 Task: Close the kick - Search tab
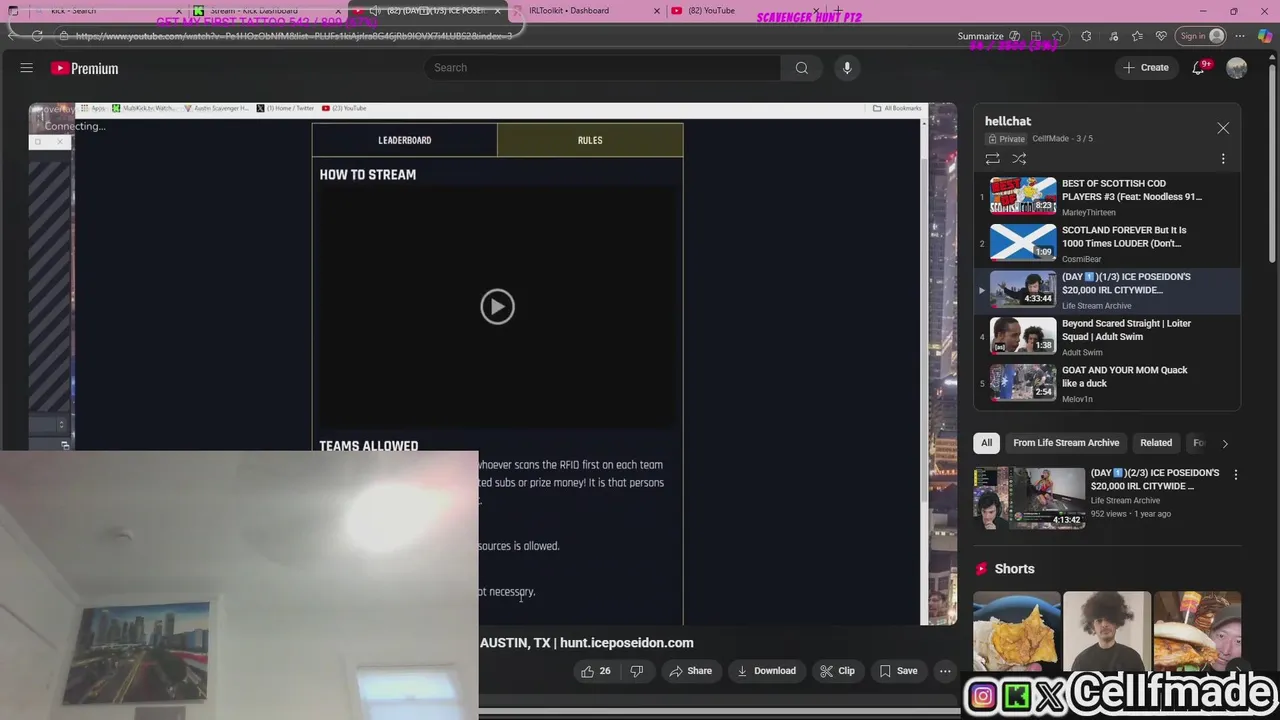tap(179, 11)
